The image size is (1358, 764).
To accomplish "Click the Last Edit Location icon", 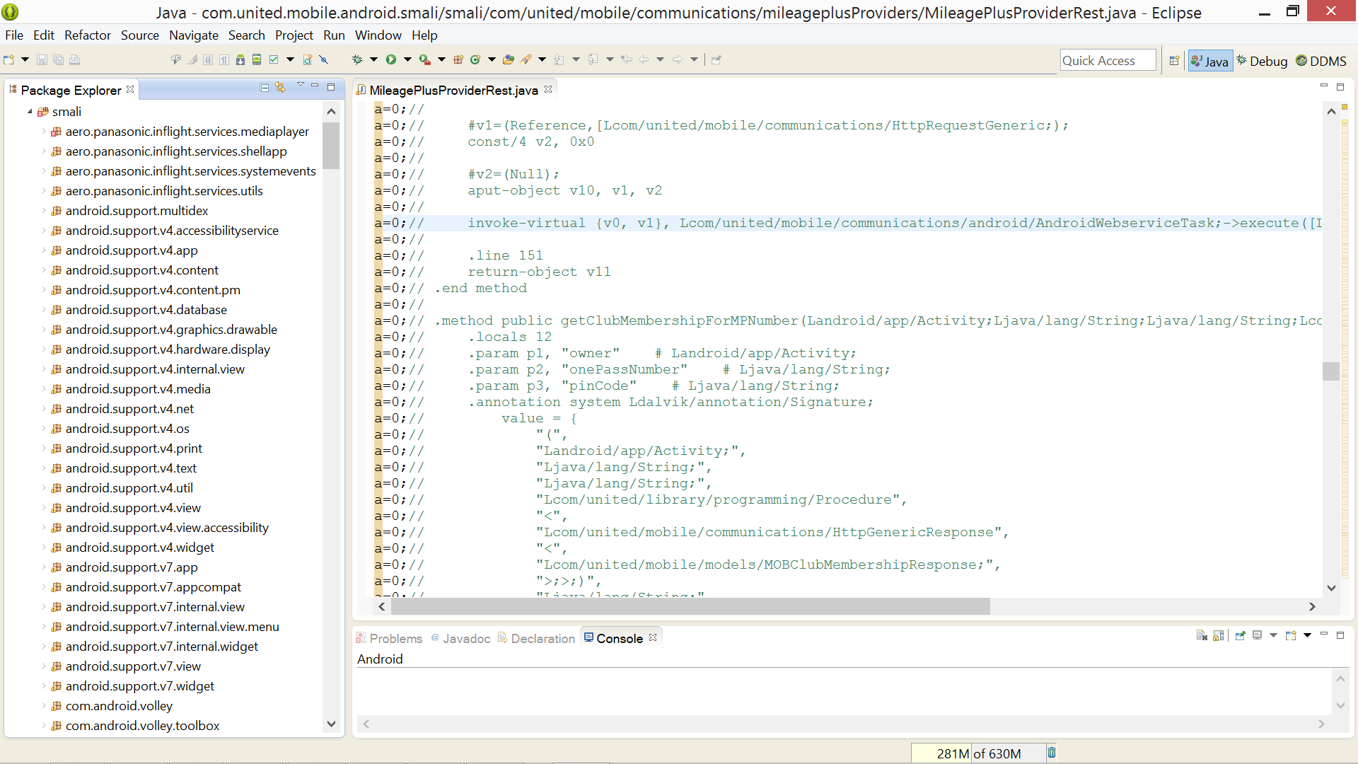I will click(626, 59).
